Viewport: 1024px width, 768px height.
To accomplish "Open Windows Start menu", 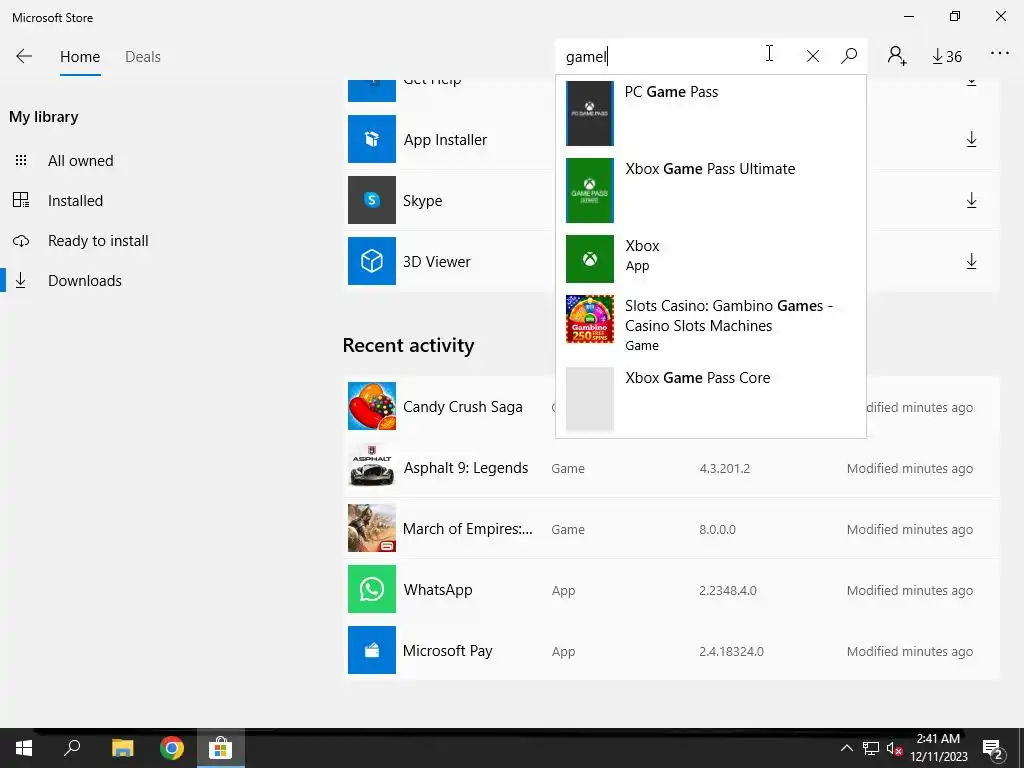I will pyautogui.click(x=24, y=748).
